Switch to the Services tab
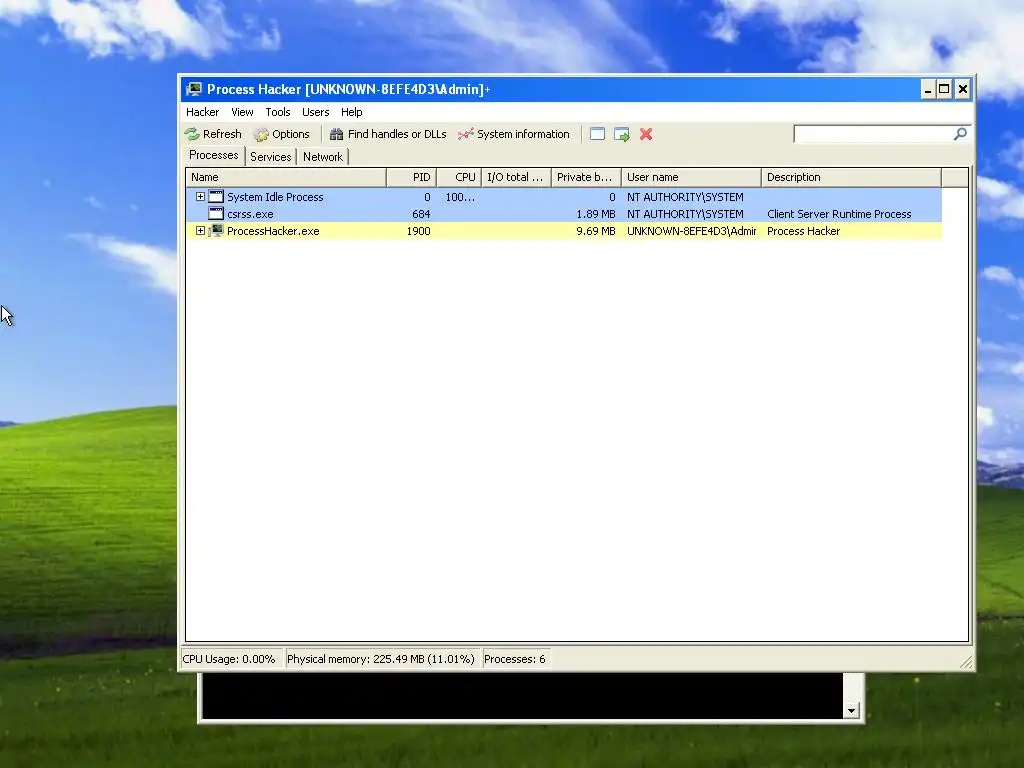Image resolution: width=1024 pixels, height=768 pixels. (270, 157)
